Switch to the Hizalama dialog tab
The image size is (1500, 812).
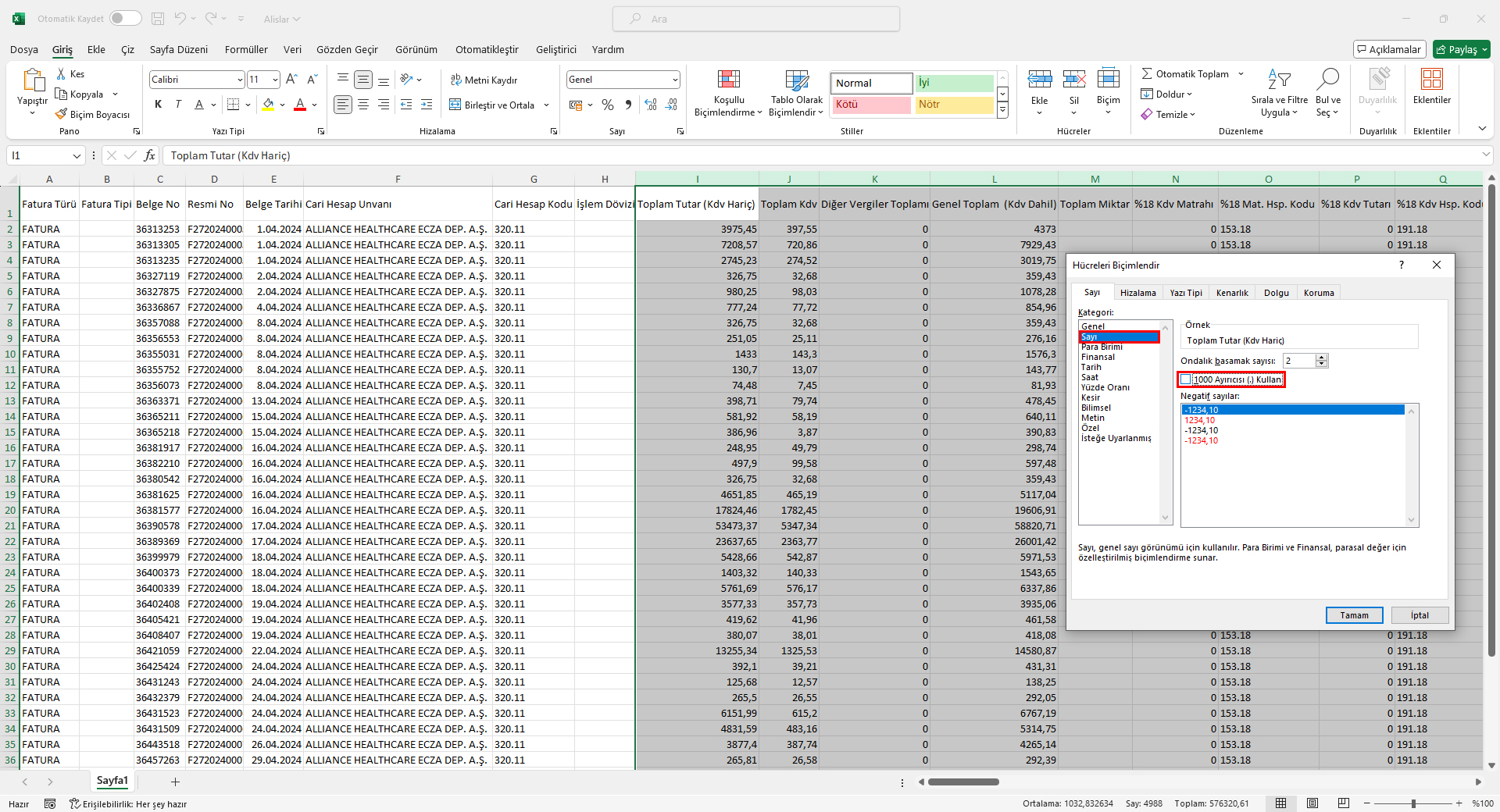coord(1137,293)
